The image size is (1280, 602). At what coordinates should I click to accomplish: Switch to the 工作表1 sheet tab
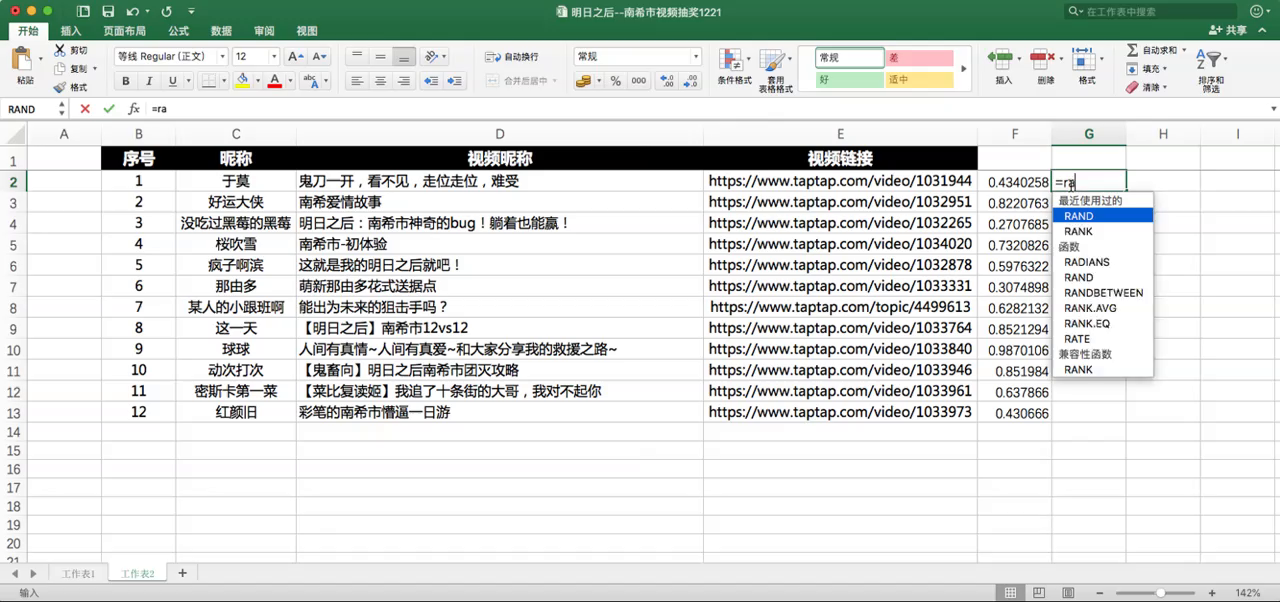coord(79,574)
